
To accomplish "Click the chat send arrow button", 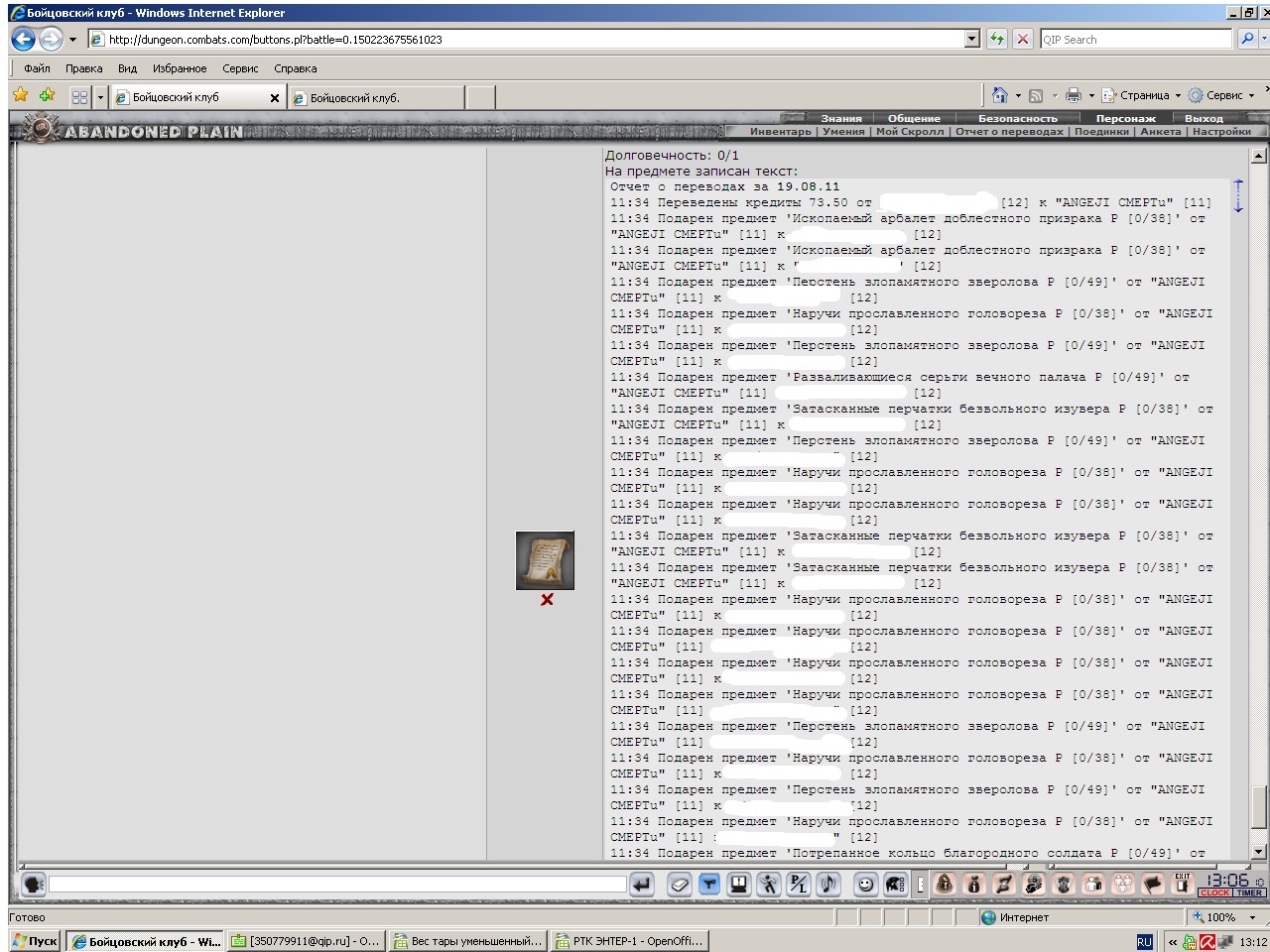I will tap(642, 884).
